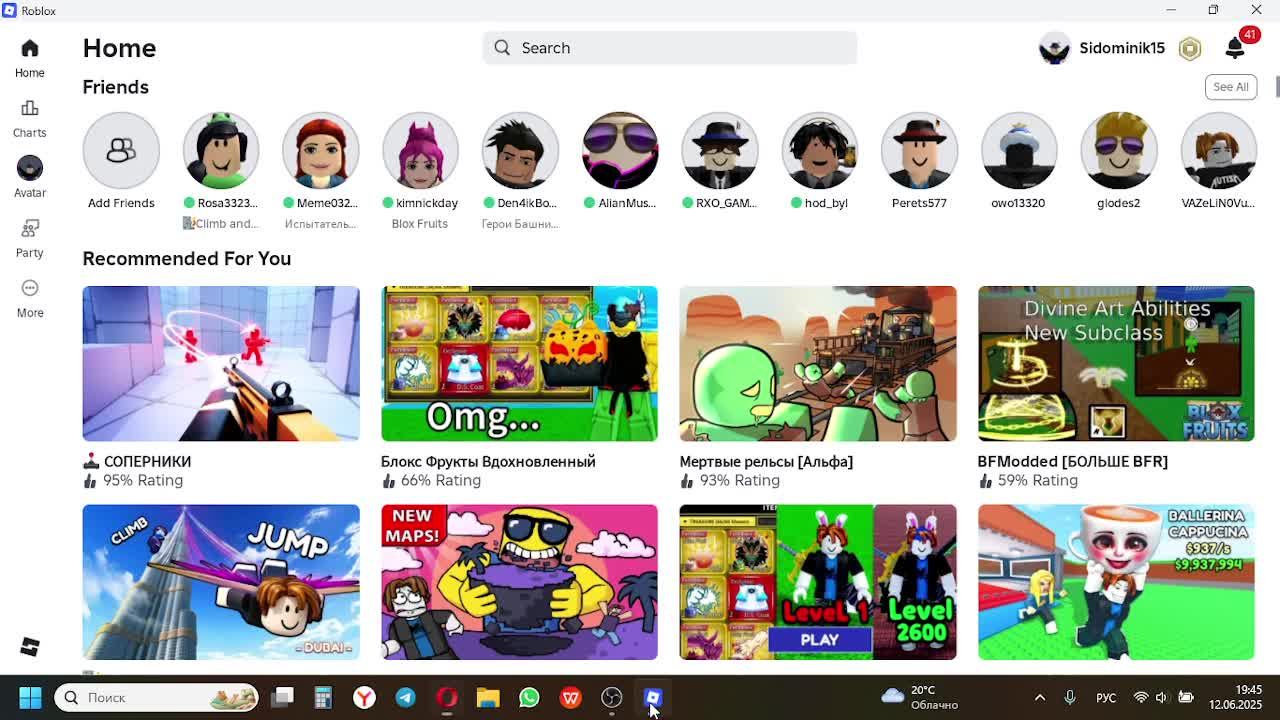Screen dimensions: 1280x720
Task: Click the tray microphone icon
Action: 1069,697
